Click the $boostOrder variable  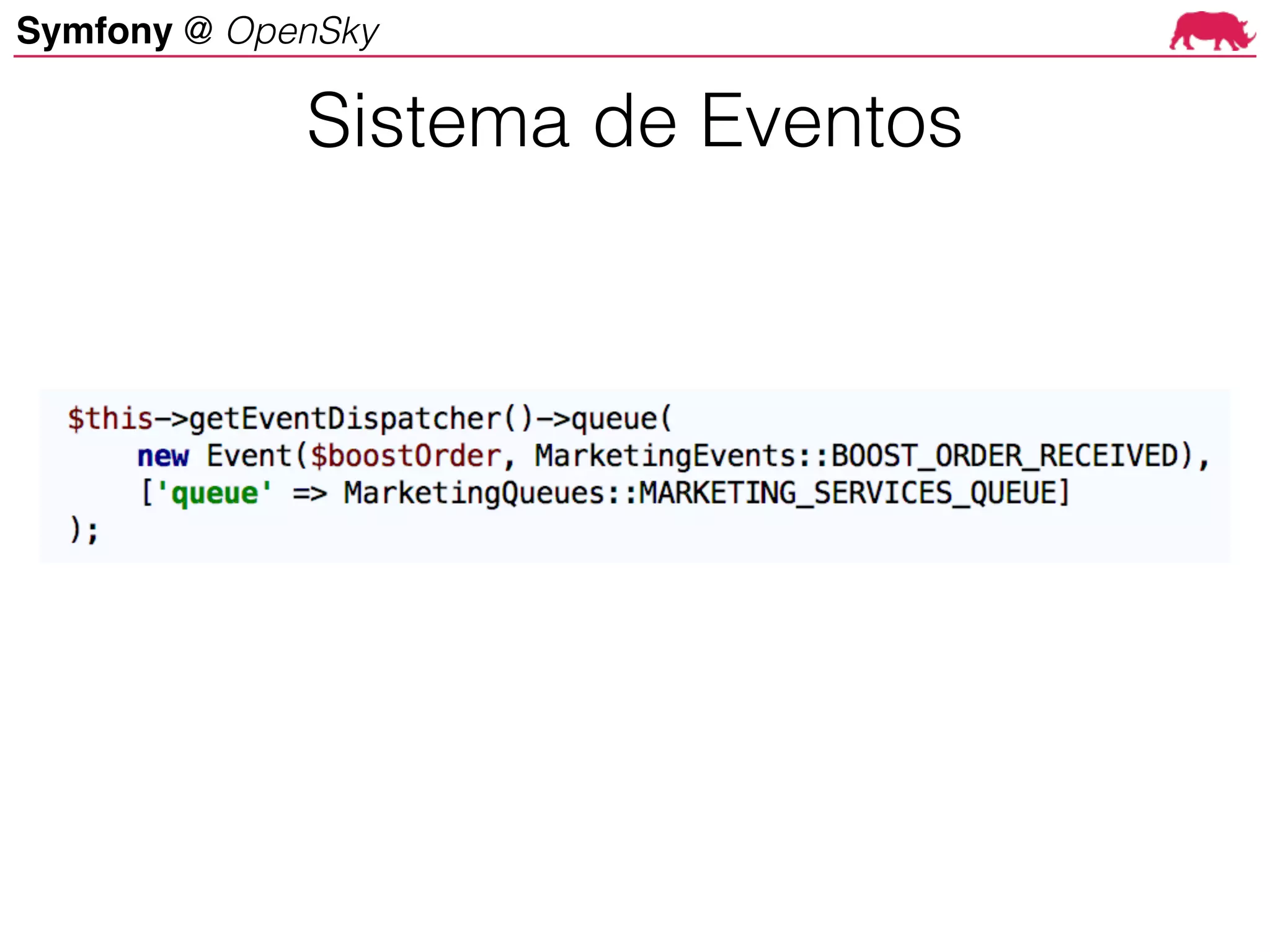coord(406,457)
